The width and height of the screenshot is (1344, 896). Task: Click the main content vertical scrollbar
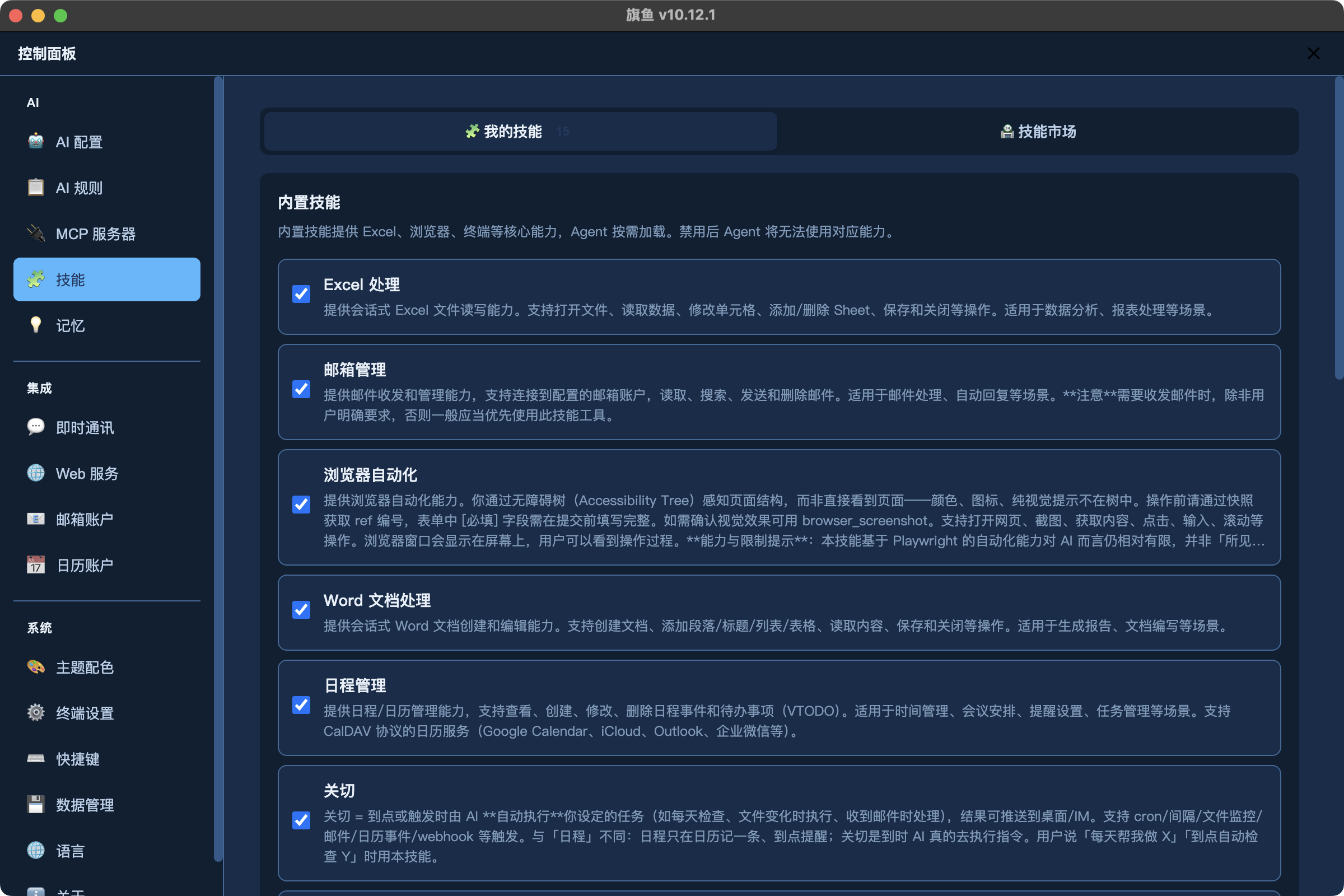click(x=1338, y=228)
